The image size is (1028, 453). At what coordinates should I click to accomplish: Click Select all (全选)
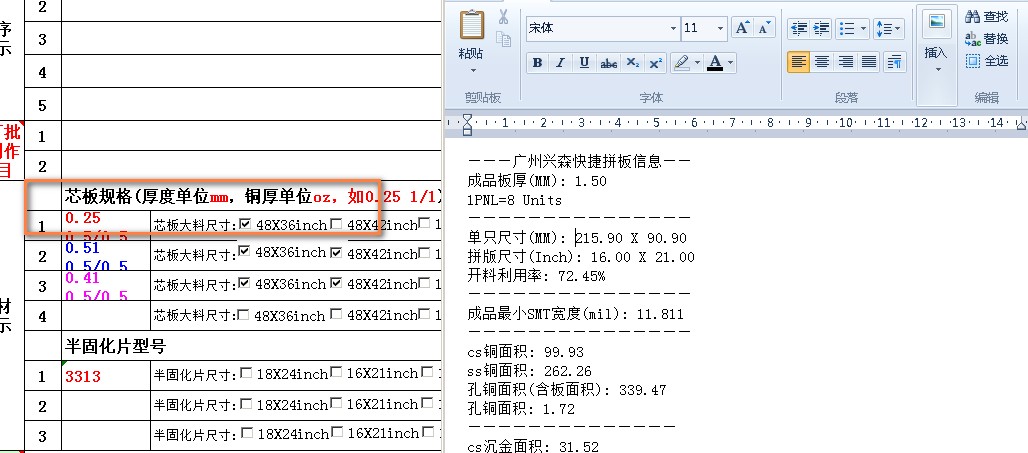click(x=987, y=61)
